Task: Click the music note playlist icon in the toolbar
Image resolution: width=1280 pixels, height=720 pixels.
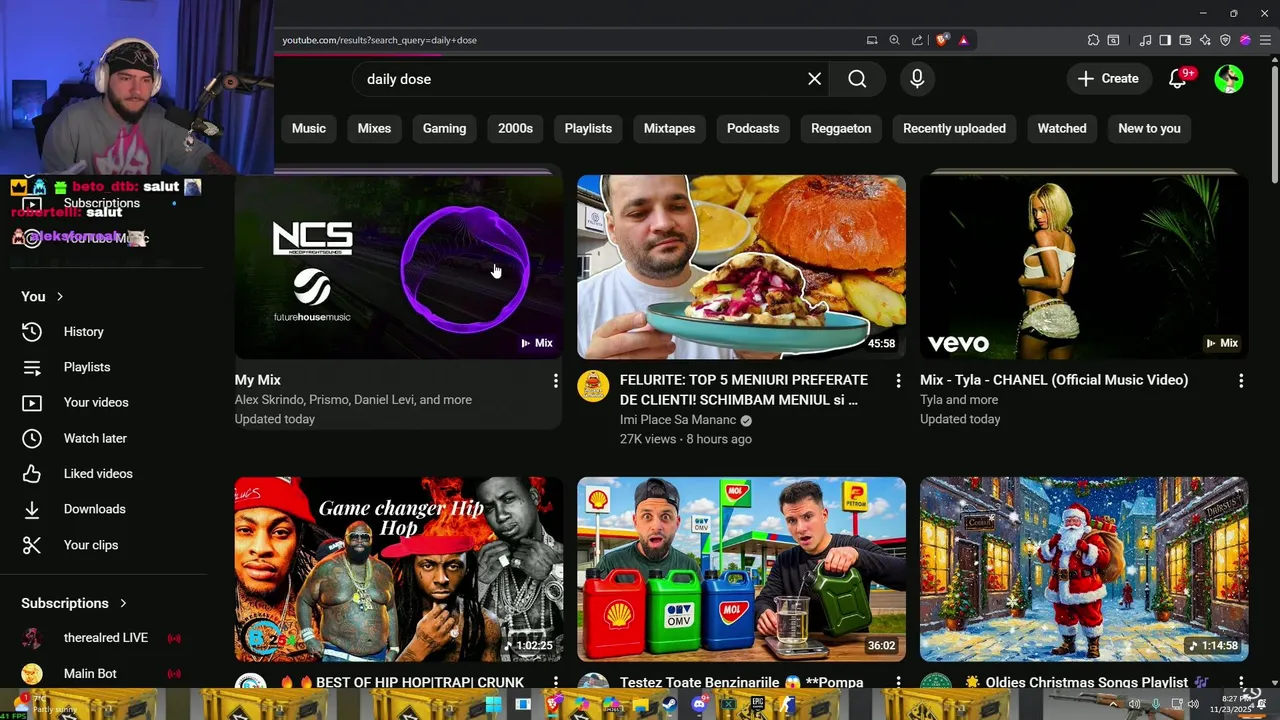Action: coord(1145,40)
